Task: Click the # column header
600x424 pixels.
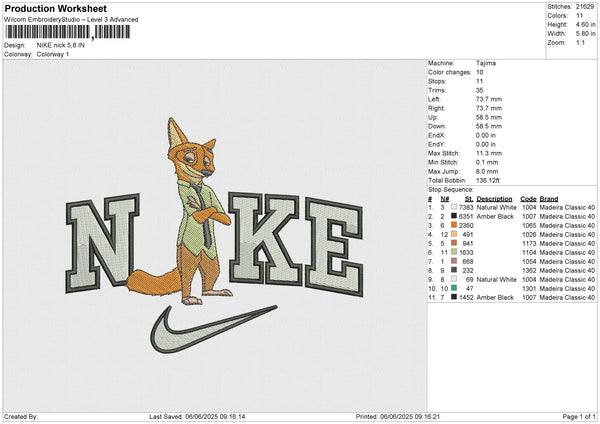Action: point(430,199)
